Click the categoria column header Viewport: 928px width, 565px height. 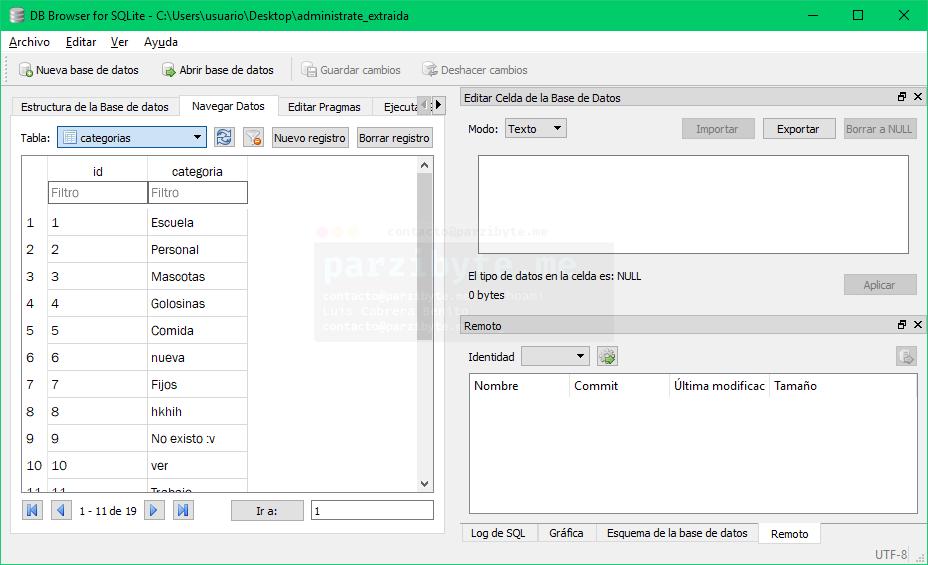pyautogui.click(x=198, y=172)
